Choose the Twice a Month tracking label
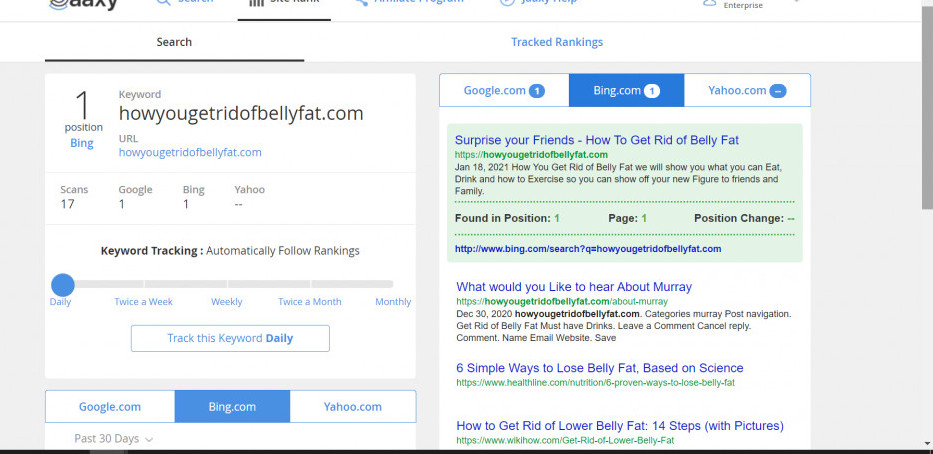This screenshot has width=933, height=454. coord(310,302)
